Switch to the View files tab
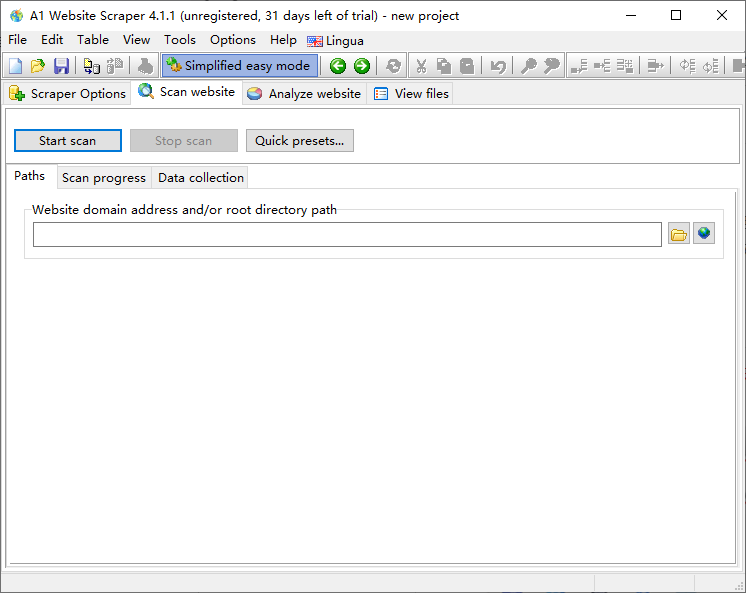This screenshot has height=593, width=746. click(x=412, y=93)
